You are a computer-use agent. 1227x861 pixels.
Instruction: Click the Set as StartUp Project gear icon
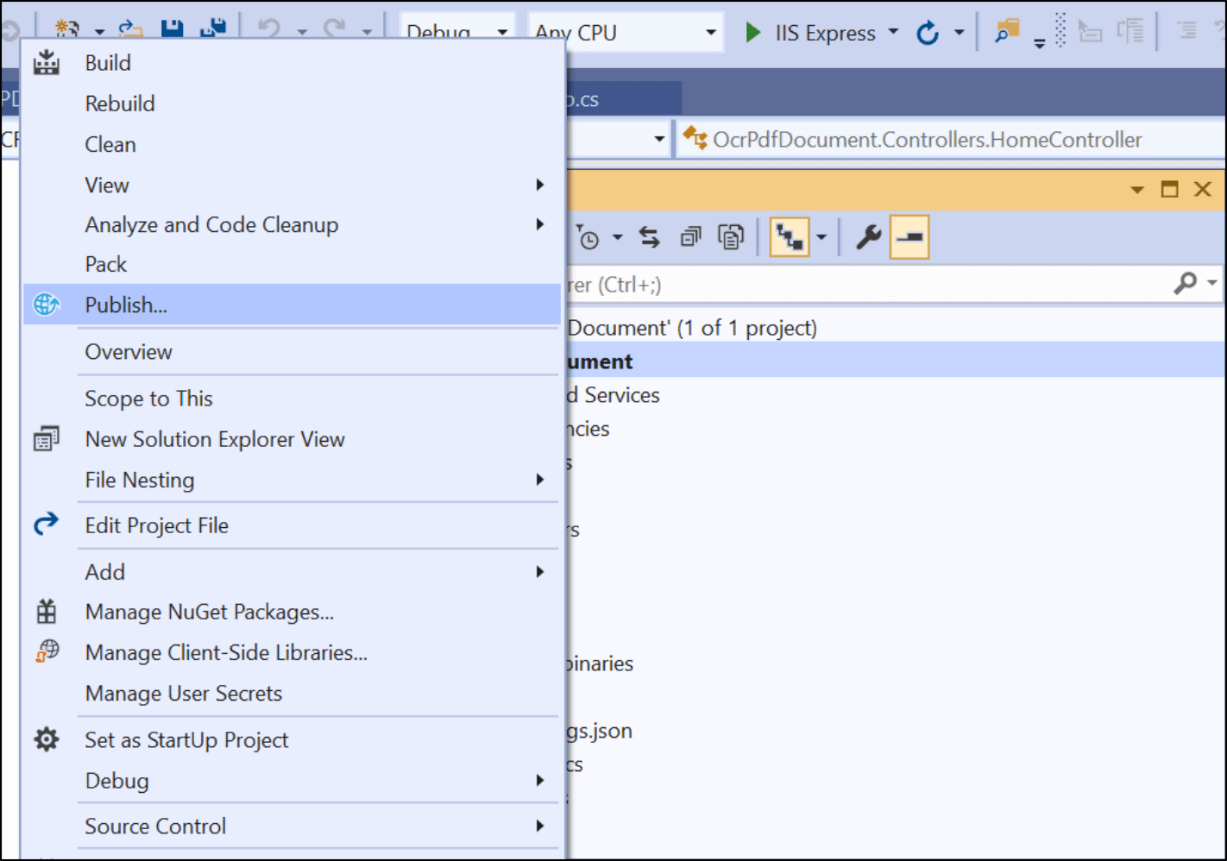[46, 740]
